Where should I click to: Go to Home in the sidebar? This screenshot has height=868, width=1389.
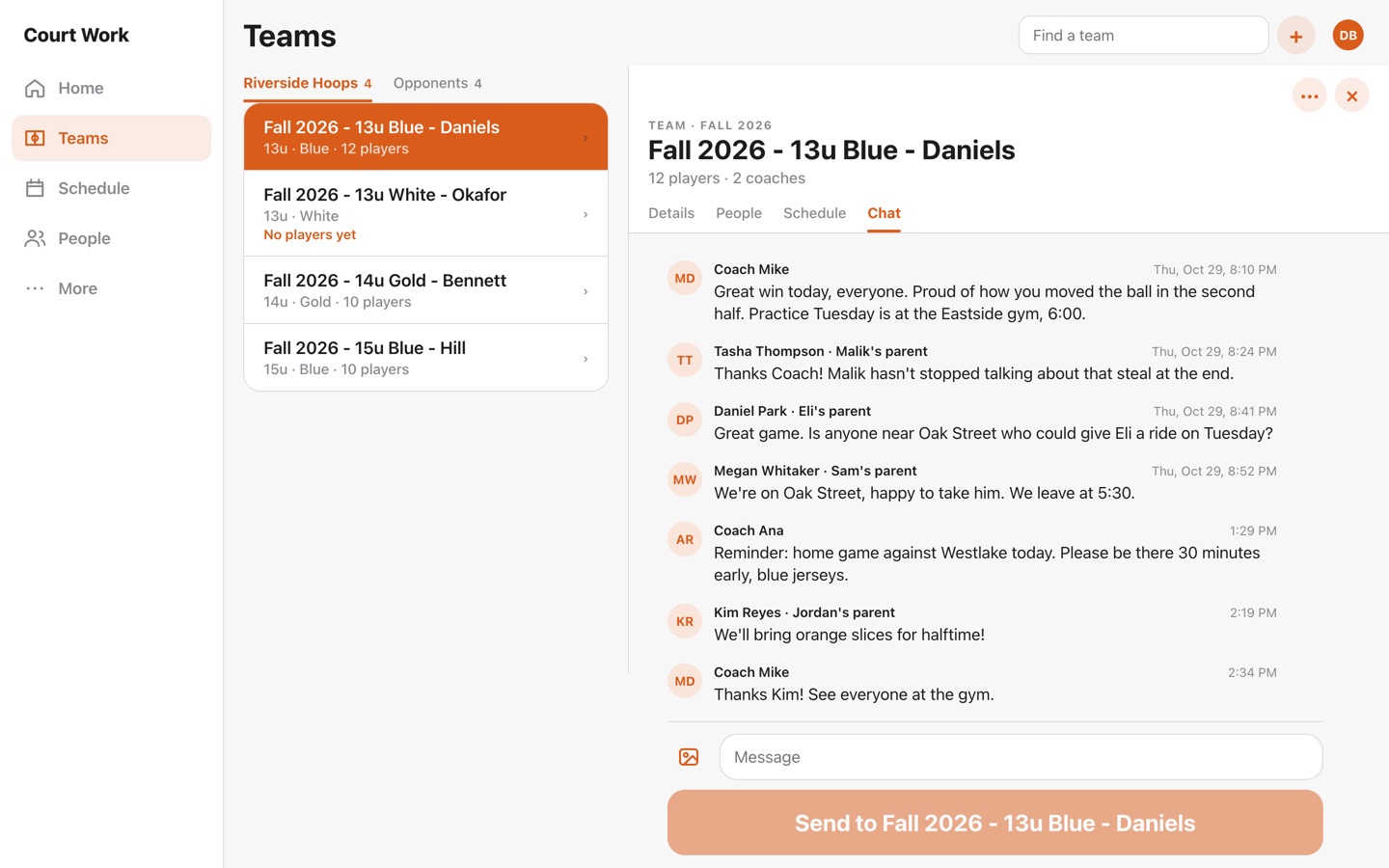(111, 89)
